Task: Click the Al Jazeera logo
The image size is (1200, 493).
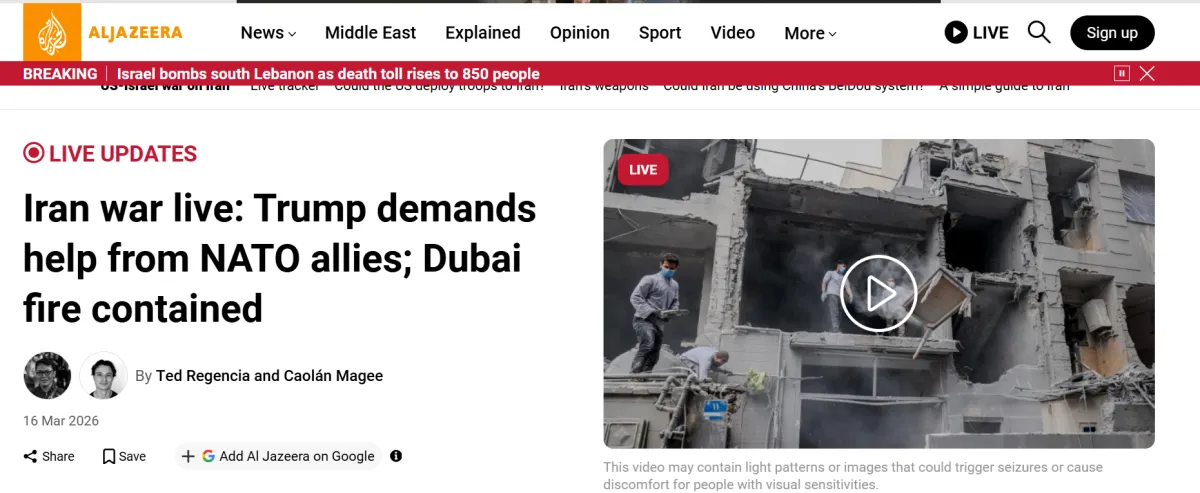Action: (103, 32)
